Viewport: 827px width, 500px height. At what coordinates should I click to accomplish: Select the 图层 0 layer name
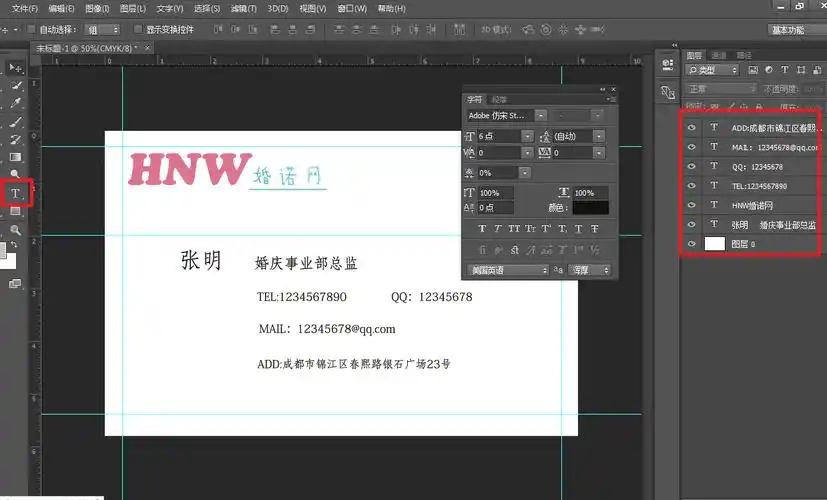[743, 244]
